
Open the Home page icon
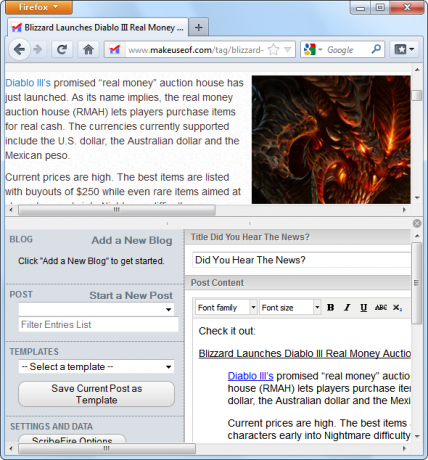[x=88, y=50]
